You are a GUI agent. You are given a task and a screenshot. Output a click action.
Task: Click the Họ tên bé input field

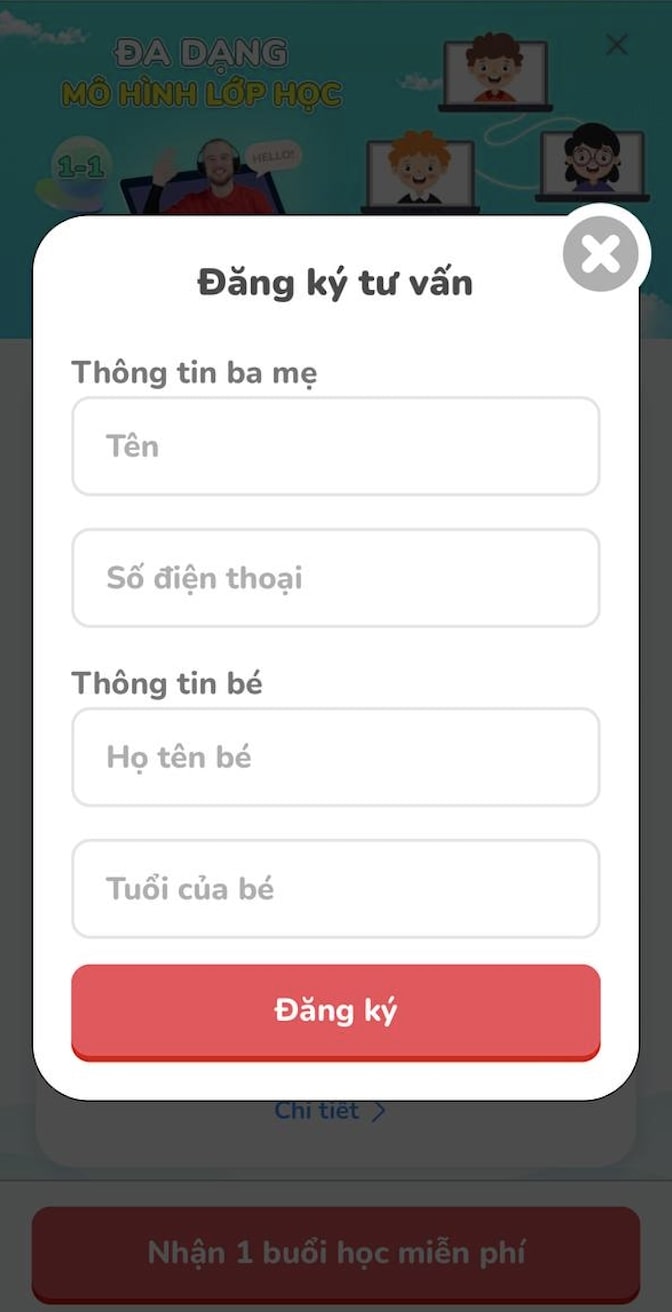[x=336, y=757]
